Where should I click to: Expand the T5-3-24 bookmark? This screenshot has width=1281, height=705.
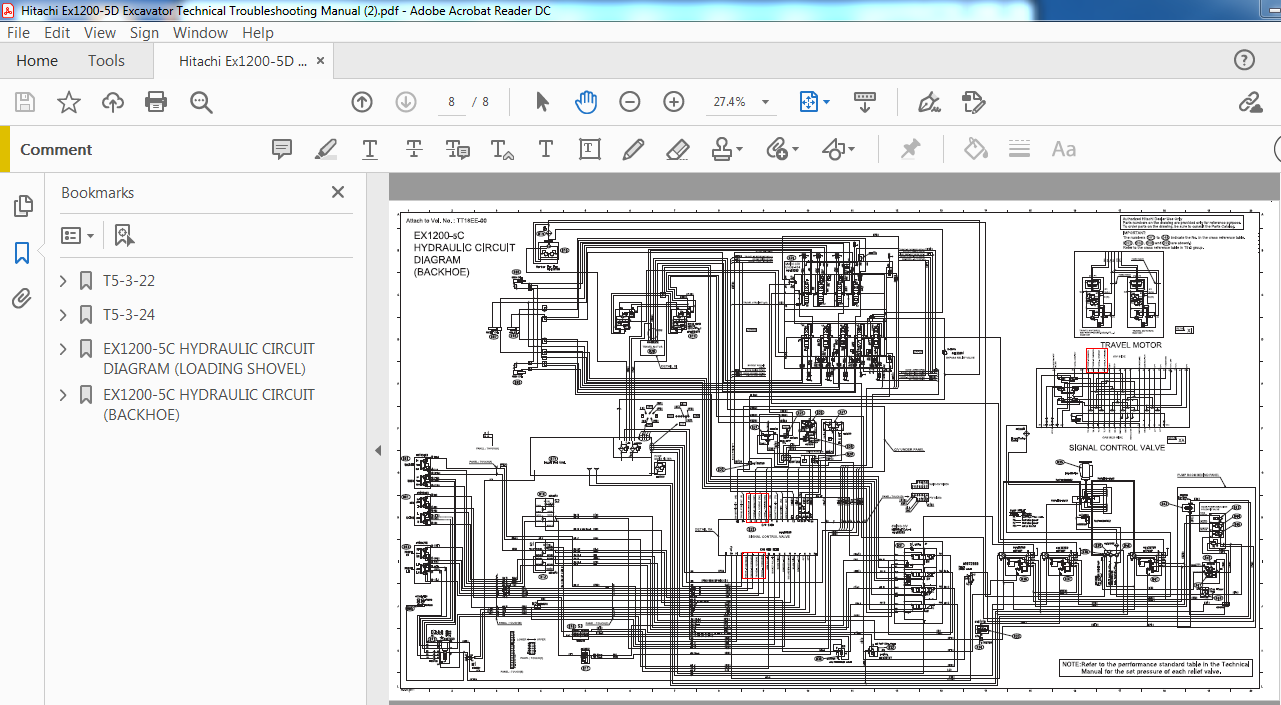click(x=64, y=315)
